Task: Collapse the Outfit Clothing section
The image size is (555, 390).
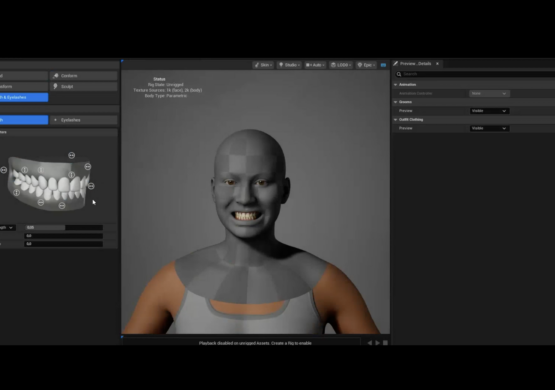Action: 395,120
